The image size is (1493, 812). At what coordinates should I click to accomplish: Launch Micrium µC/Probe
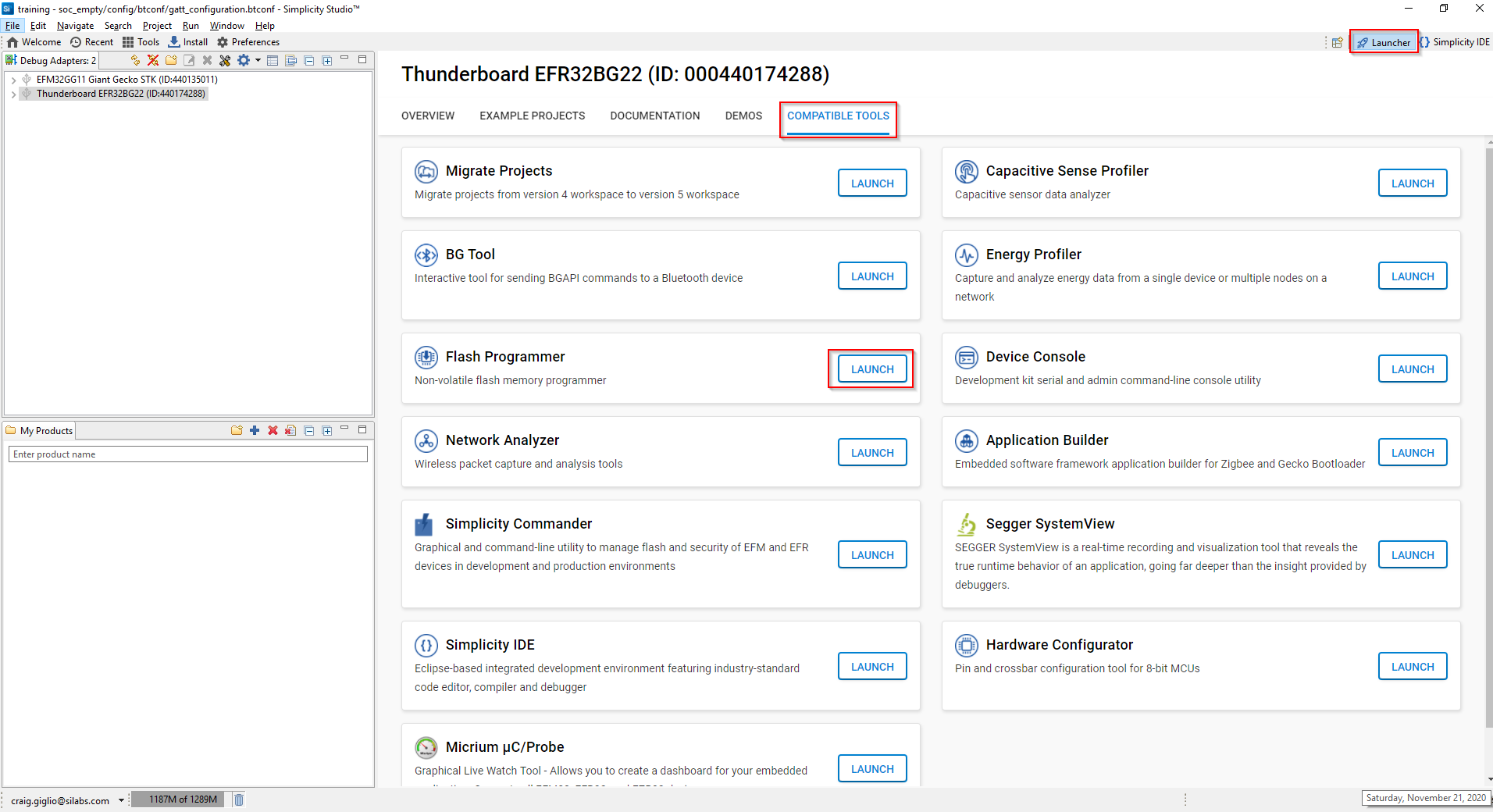click(872, 769)
